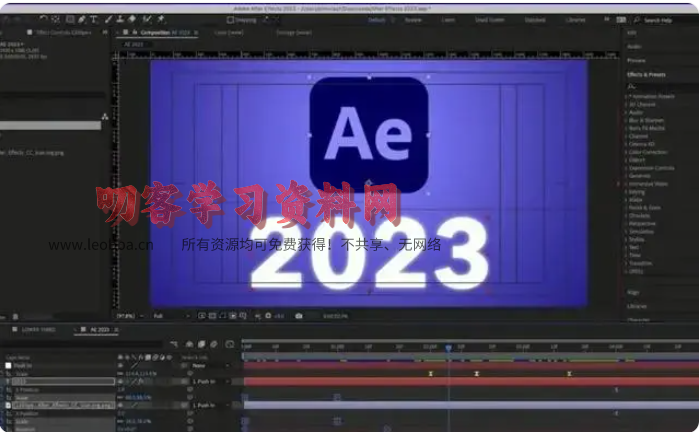Click the frame blending icon in timeline header
Screen dimensions: 699x432
click(x=201, y=344)
